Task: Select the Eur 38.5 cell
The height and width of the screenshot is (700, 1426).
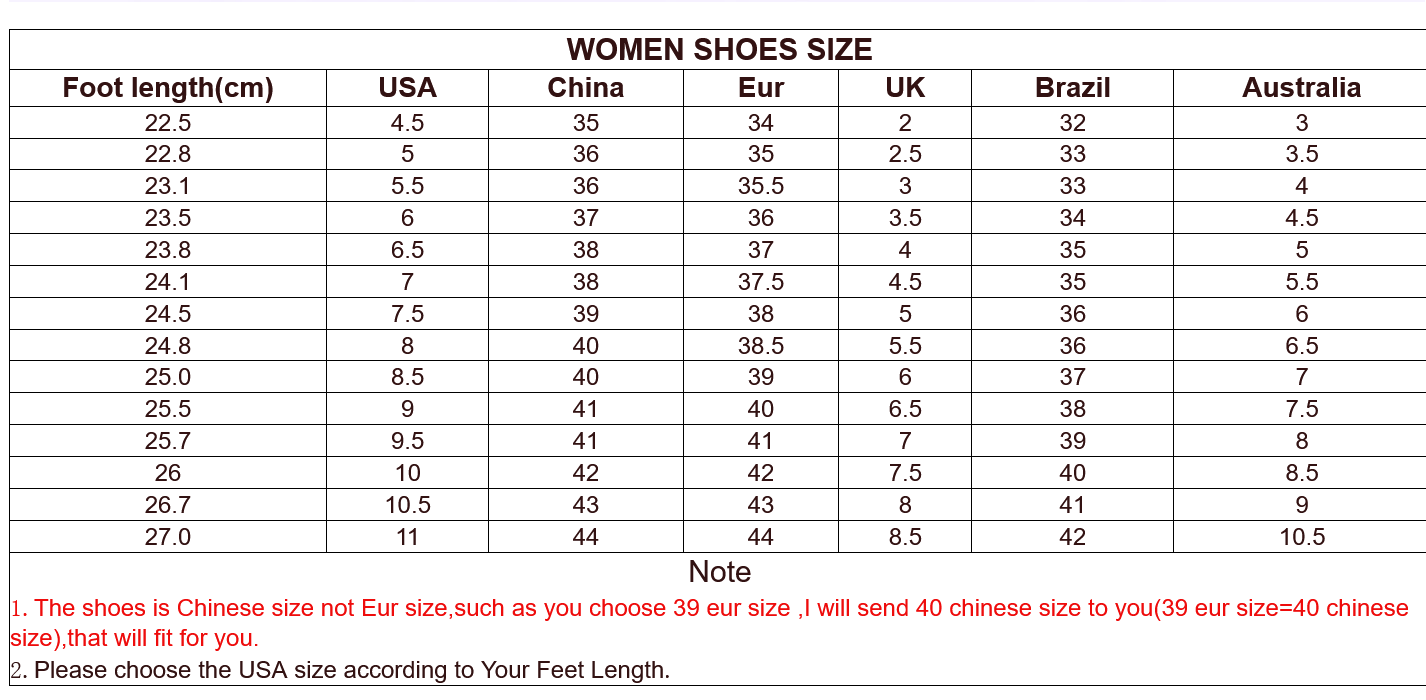Action: pos(761,346)
